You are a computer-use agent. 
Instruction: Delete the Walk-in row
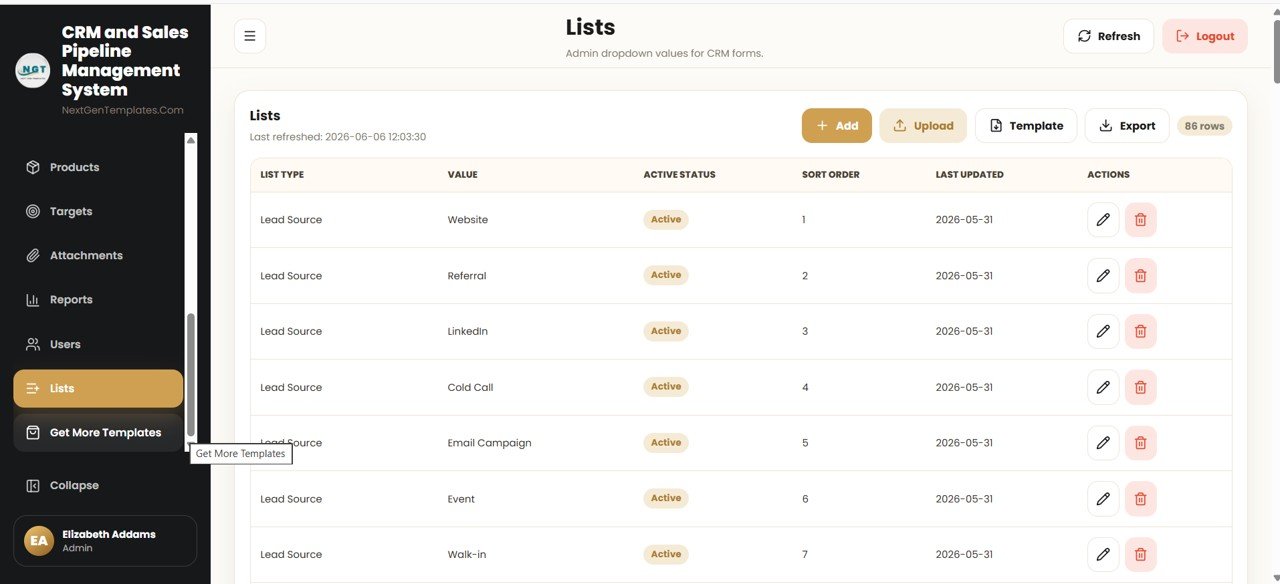1141,554
